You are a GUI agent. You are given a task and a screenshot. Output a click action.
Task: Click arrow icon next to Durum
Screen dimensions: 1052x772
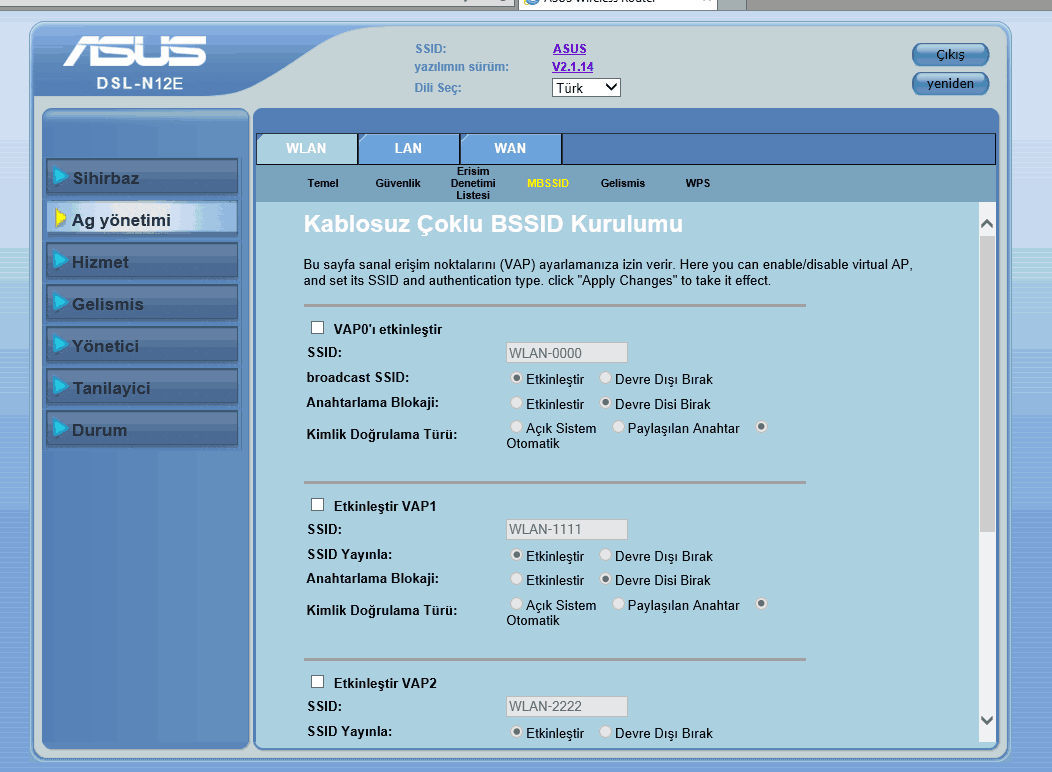[x=61, y=429]
